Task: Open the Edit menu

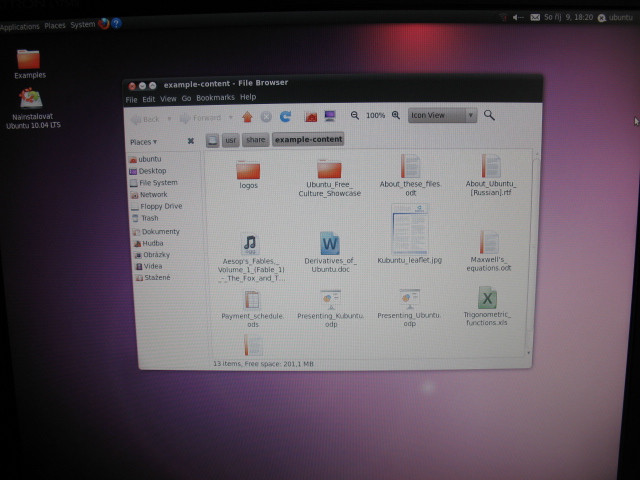Action: point(149,99)
